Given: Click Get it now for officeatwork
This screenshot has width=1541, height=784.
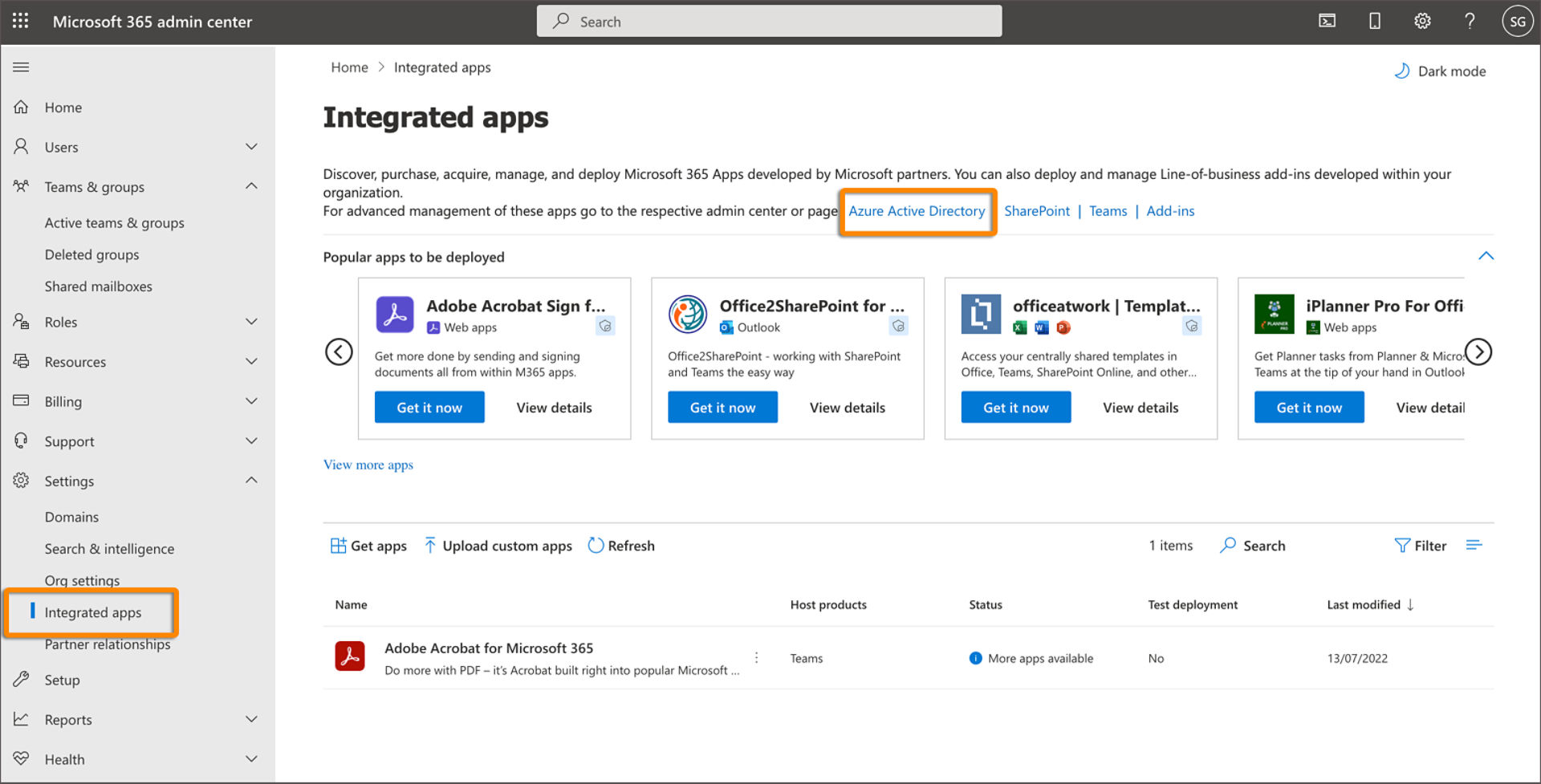Looking at the screenshot, I should (x=1016, y=407).
